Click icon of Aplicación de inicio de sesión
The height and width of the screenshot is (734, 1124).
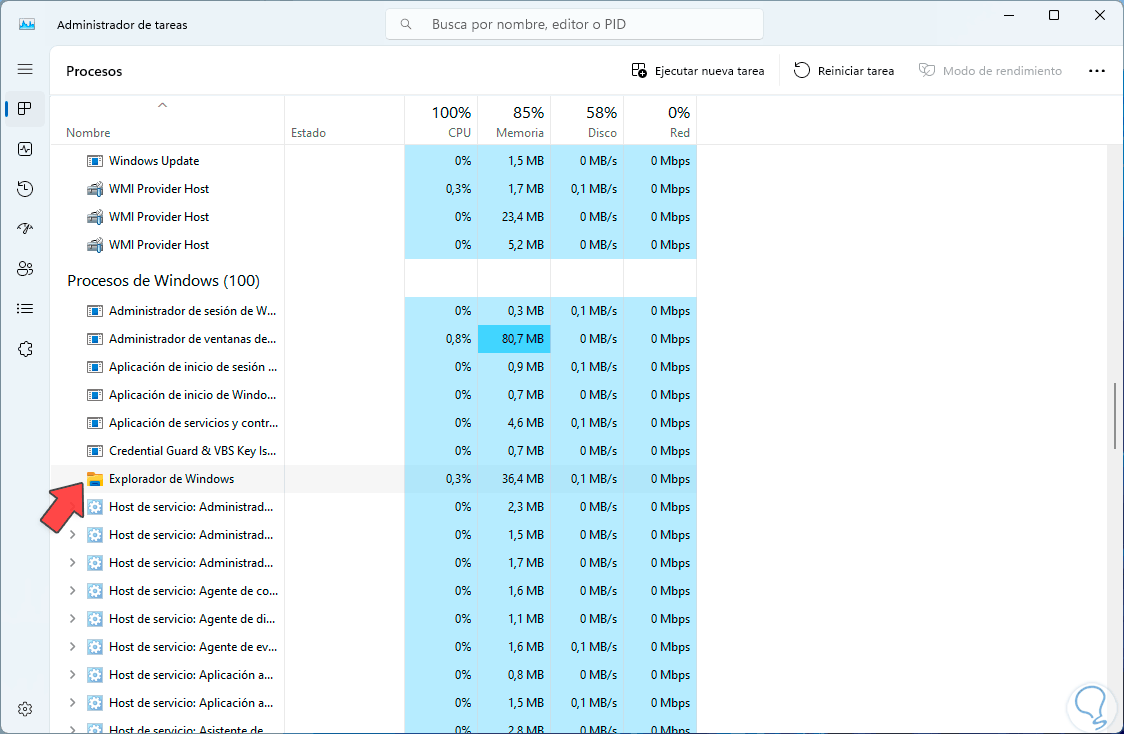(95, 367)
